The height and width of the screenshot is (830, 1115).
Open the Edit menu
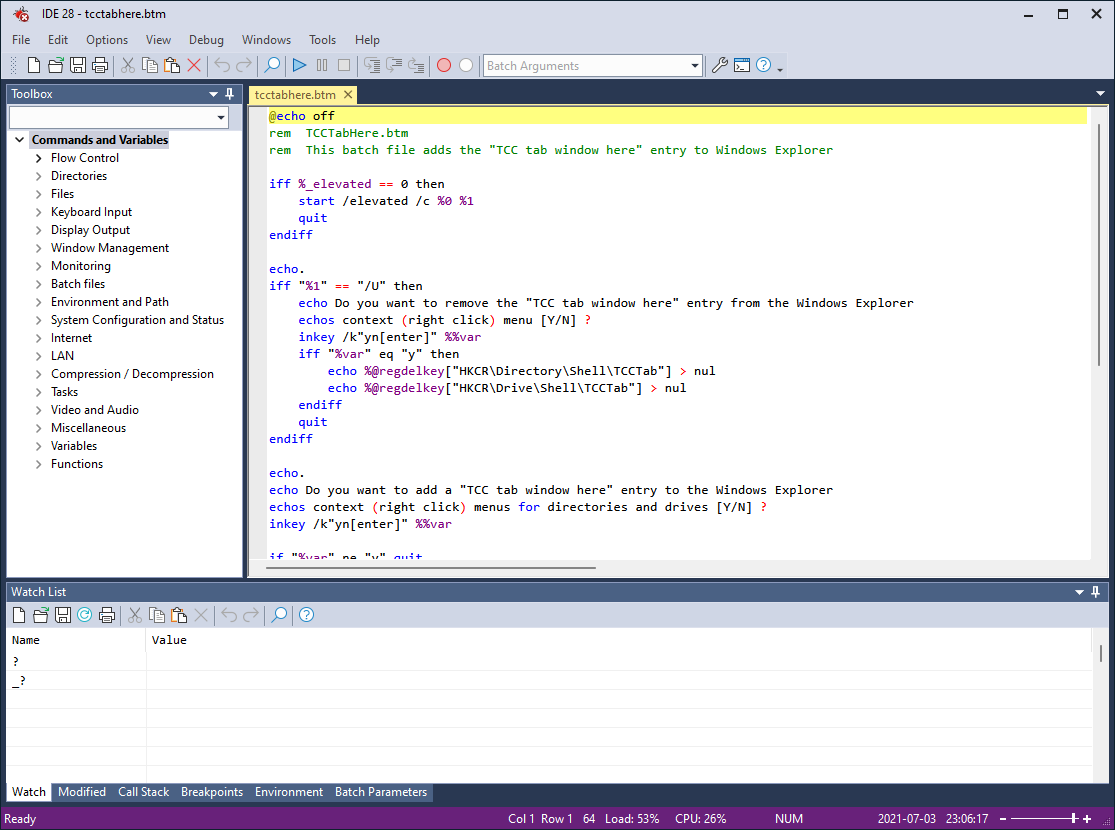(x=58, y=40)
